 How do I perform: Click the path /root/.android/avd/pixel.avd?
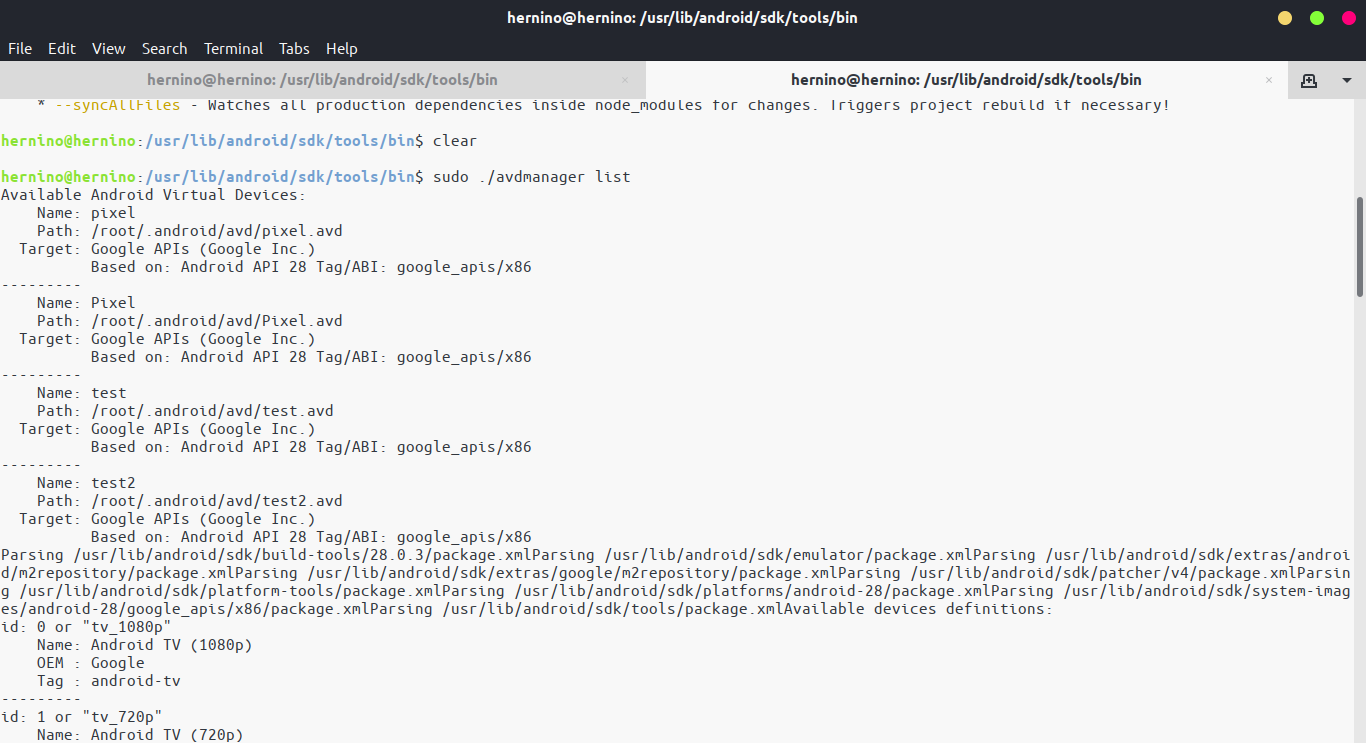click(x=217, y=231)
